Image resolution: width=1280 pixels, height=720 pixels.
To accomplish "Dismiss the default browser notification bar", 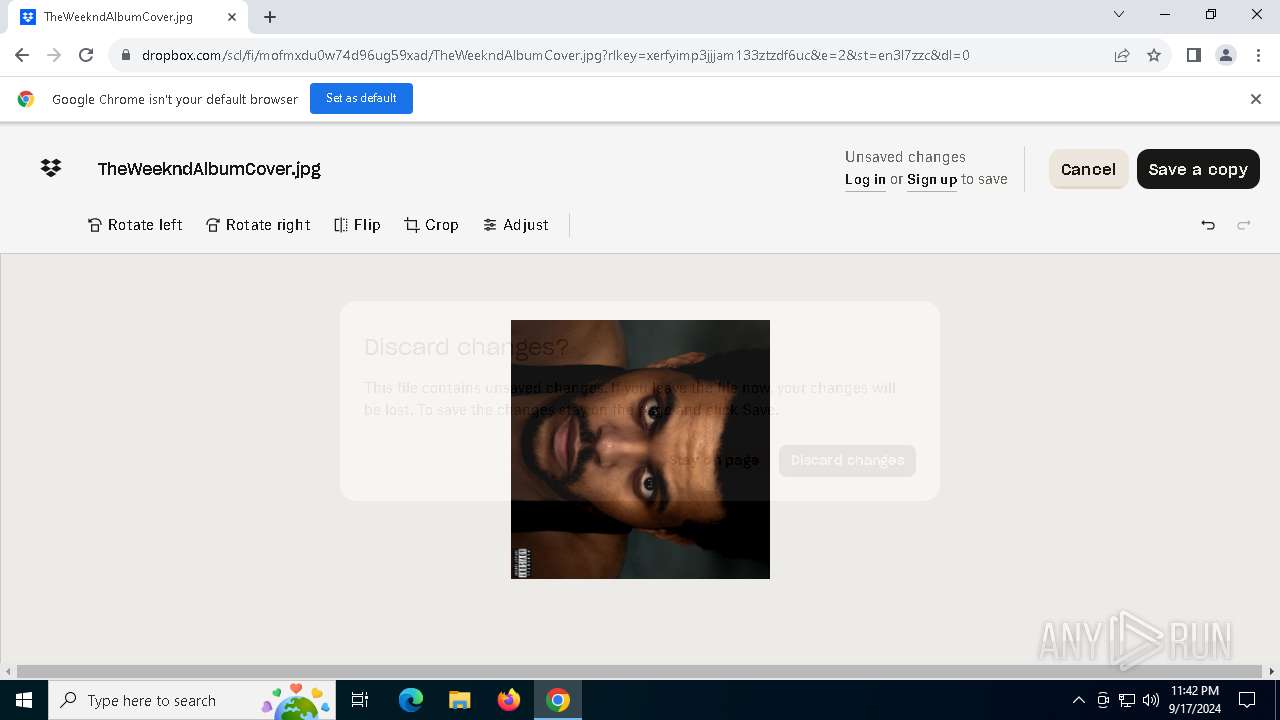I will (x=1256, y=99).
